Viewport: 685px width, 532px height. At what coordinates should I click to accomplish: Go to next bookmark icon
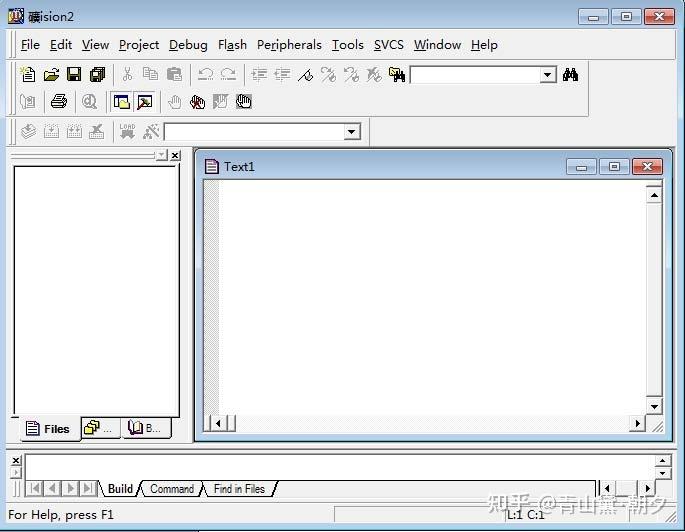coord(328,75)
